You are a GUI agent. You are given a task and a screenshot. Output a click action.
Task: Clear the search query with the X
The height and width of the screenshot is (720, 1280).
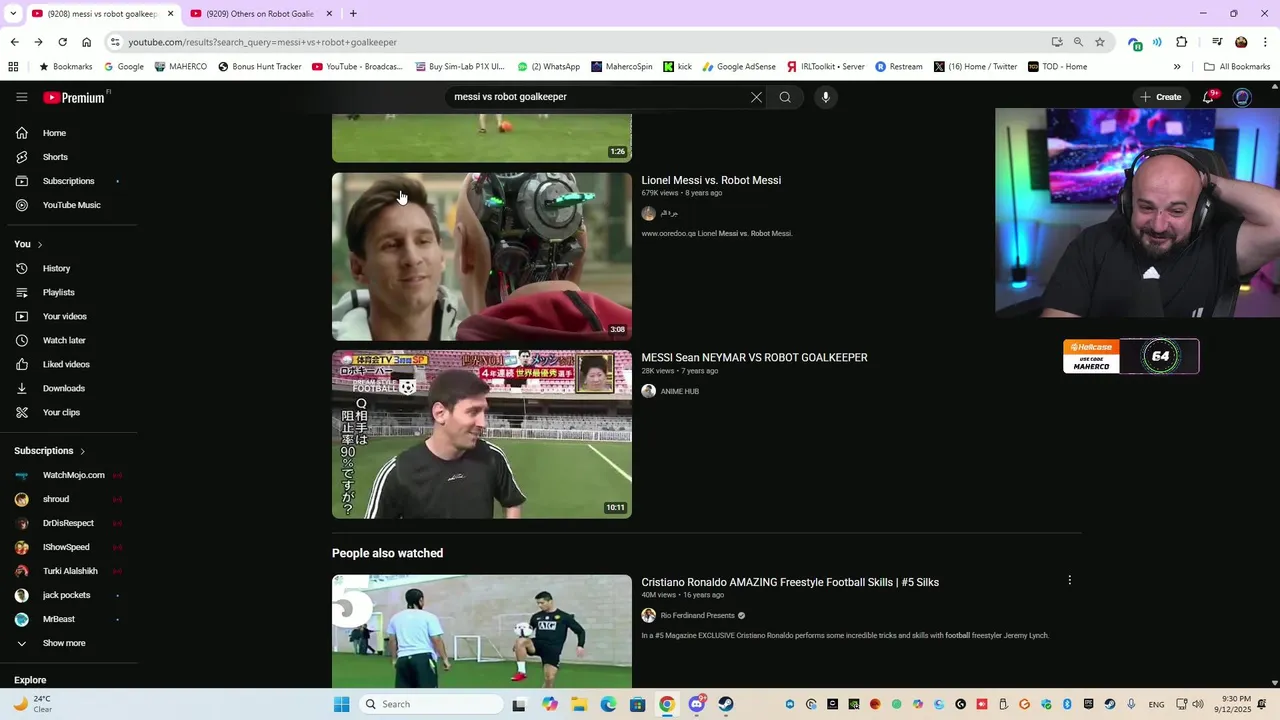(756, 97)
